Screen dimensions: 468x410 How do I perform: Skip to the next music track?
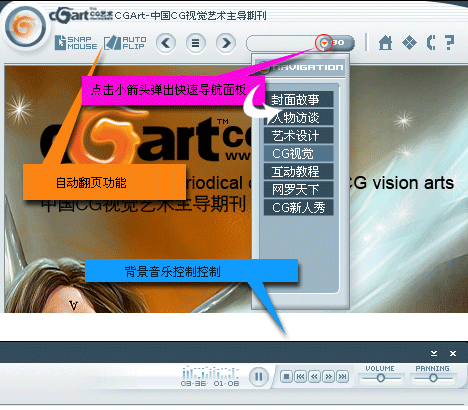[342, 377]
